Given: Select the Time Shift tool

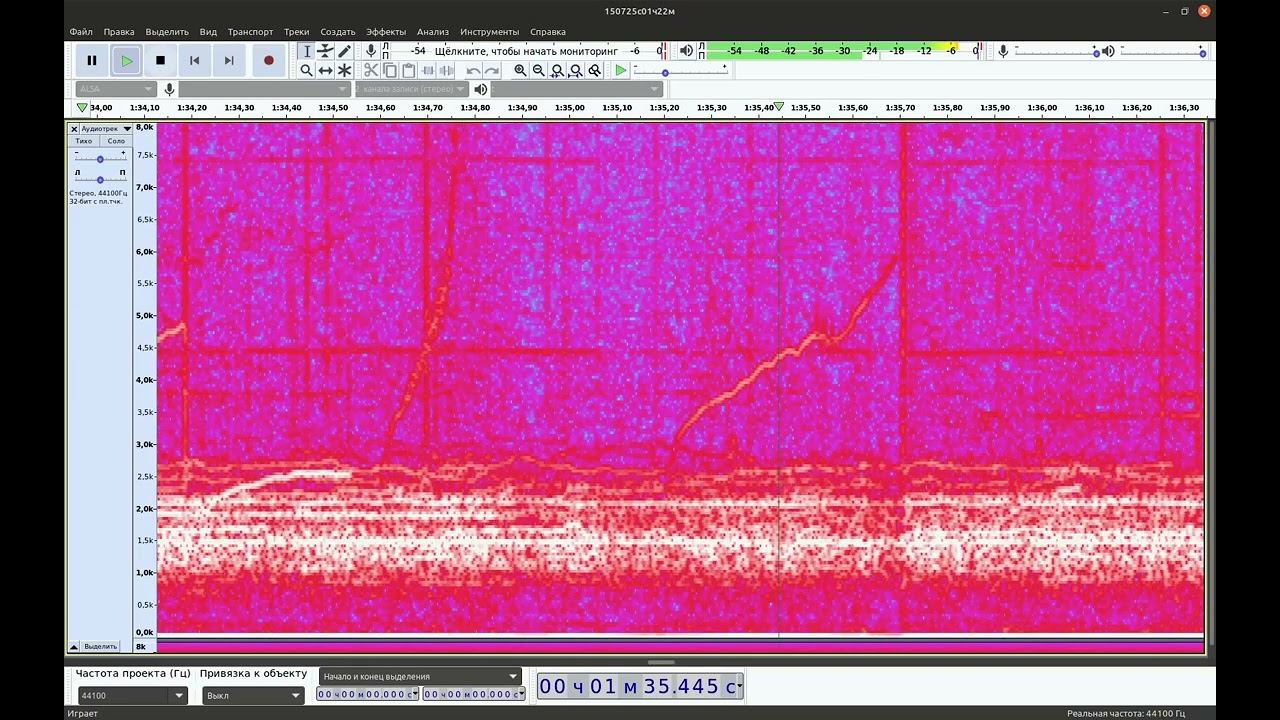Looking at the screenshot, I should coord(326,70).
